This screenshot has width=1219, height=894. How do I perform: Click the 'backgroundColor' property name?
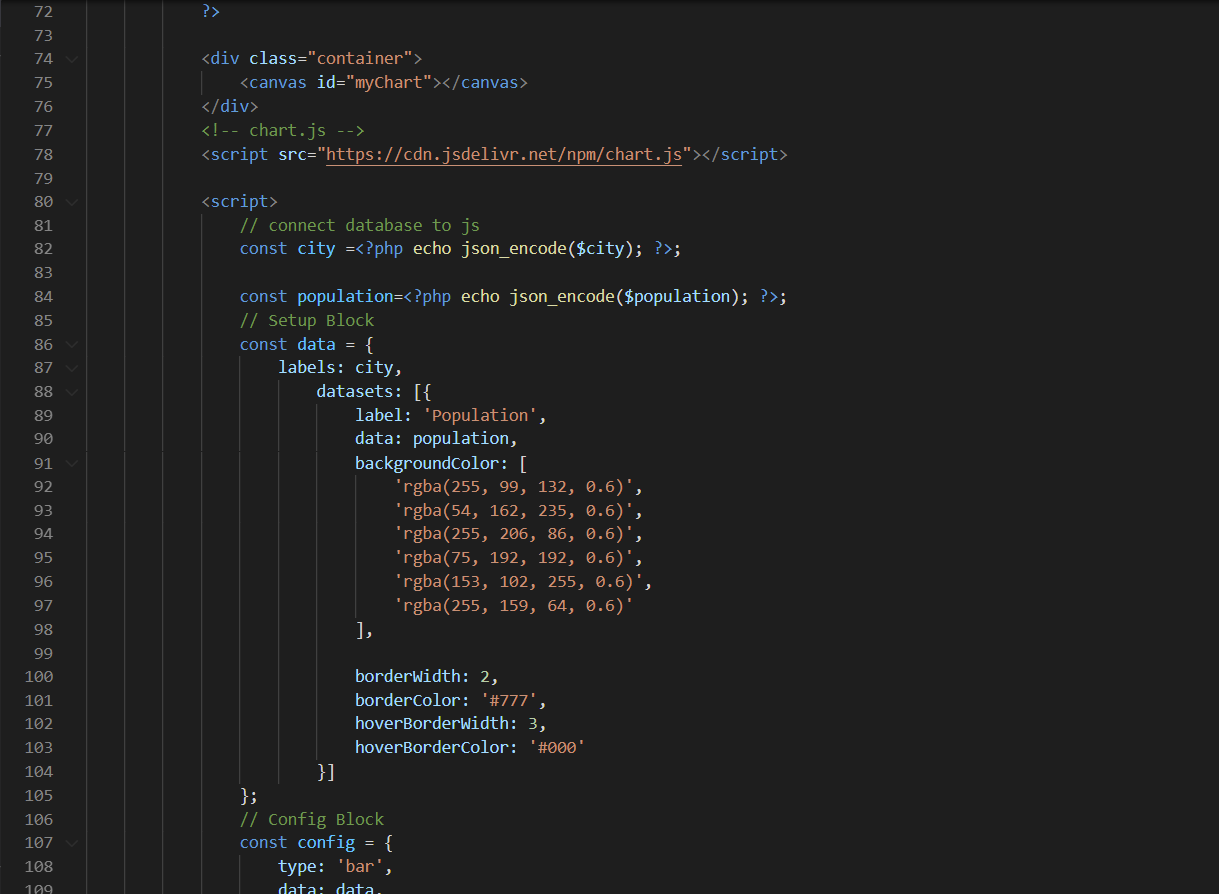pos(427,463)
